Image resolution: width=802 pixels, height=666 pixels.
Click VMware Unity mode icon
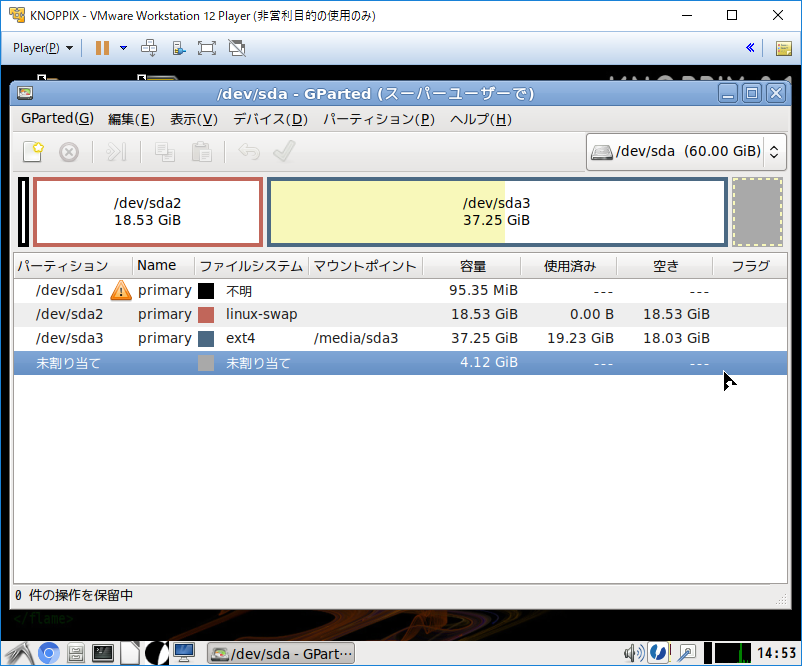coord(237,48)
